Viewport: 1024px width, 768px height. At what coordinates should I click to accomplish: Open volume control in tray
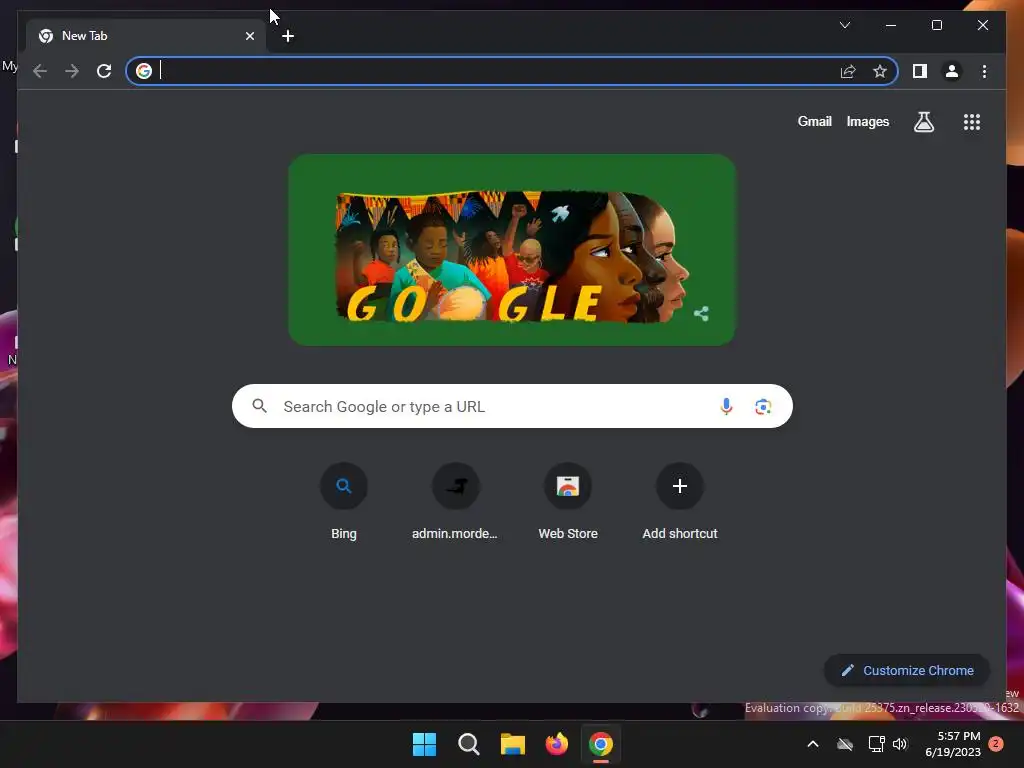900,744
